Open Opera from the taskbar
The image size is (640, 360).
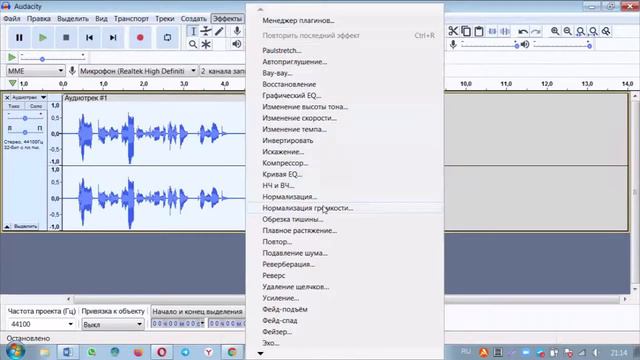click(162, 352)
